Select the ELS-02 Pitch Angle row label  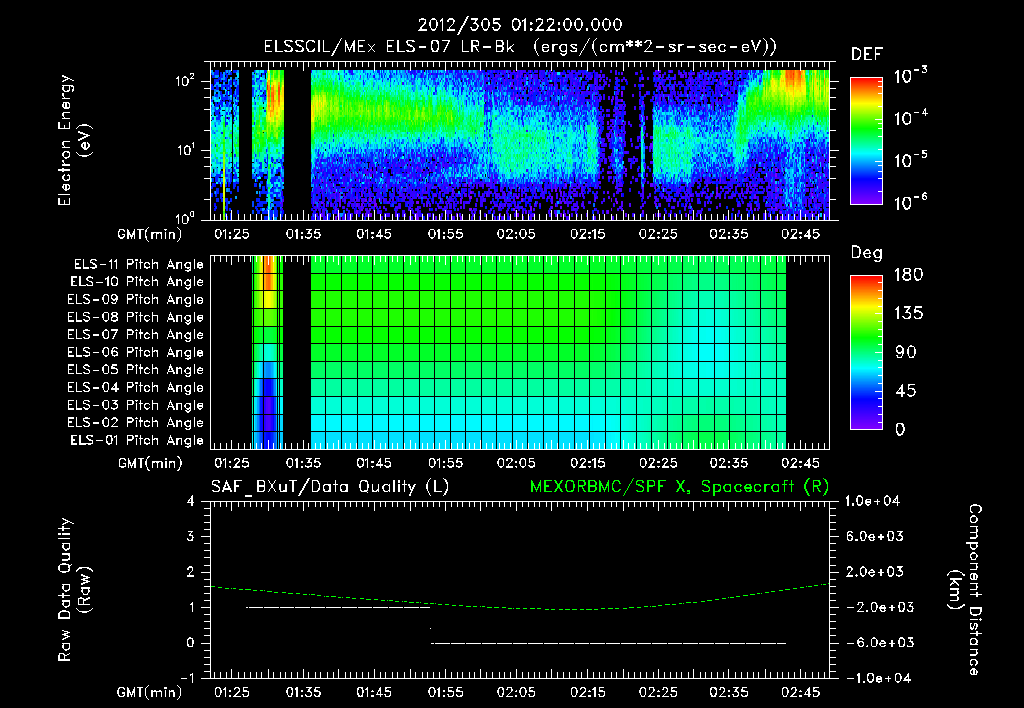point(136,423)
